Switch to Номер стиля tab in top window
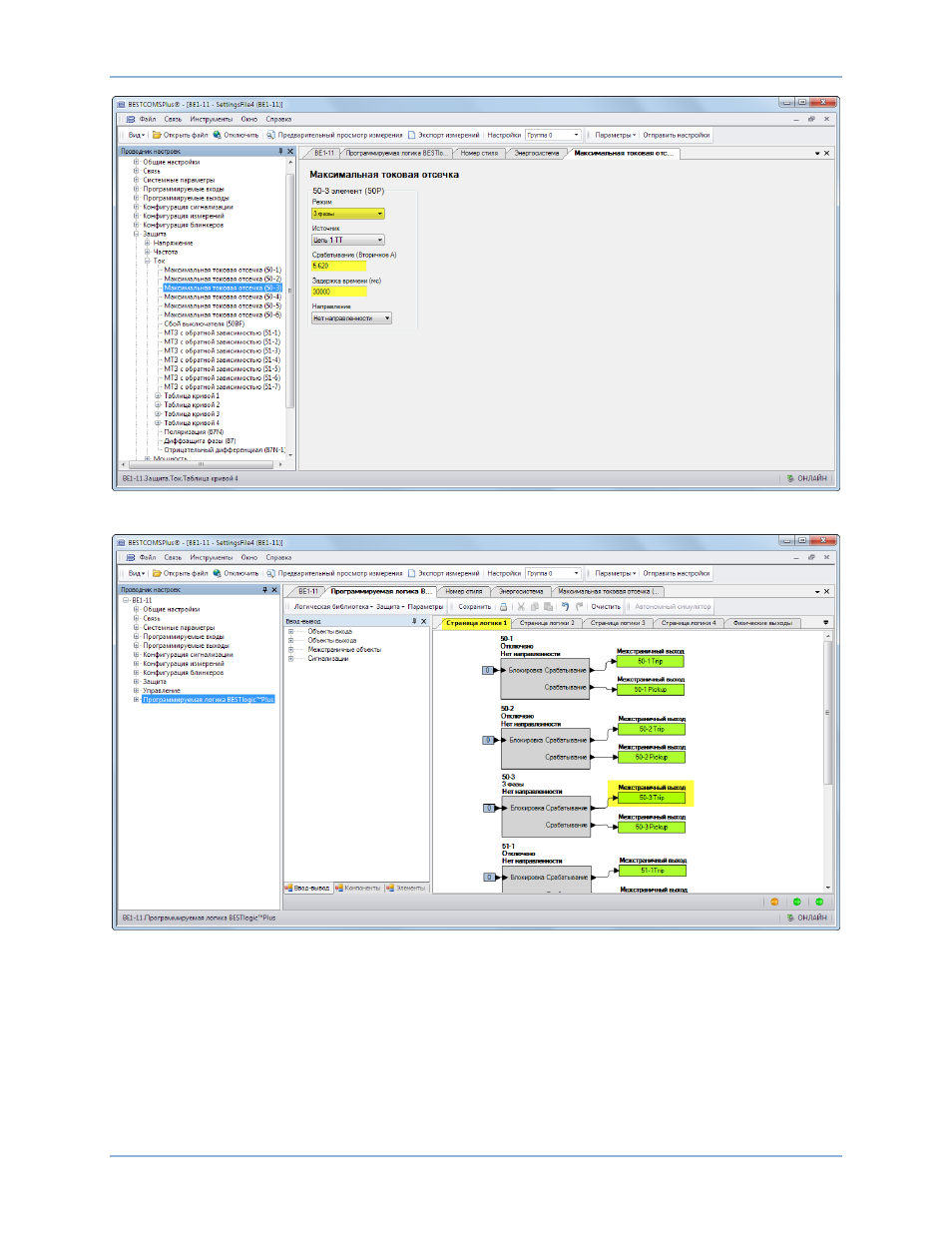952x1233 pixels. pos(479,153)
